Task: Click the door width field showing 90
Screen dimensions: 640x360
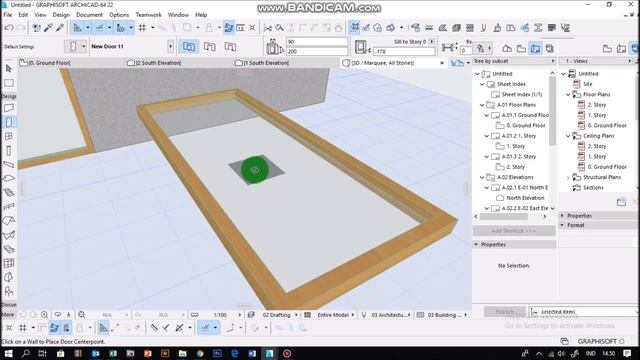Action: tap(317, 42)
